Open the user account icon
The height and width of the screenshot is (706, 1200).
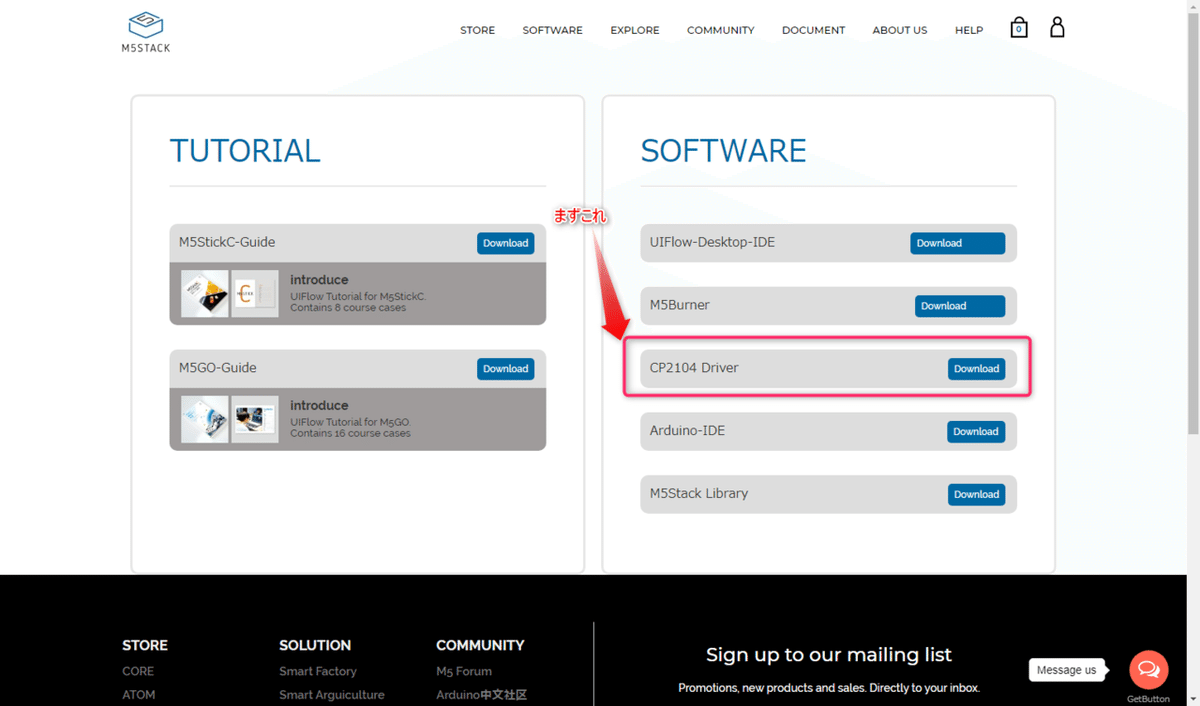point(1057,27)
